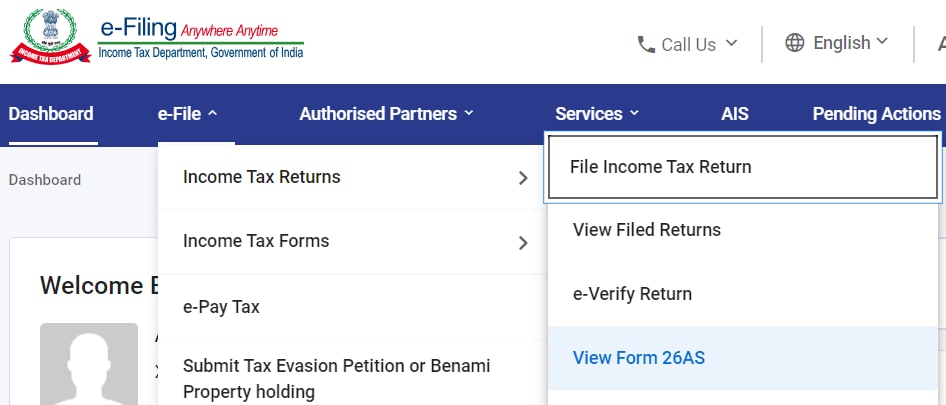This screenshot has width=946, height=405.
Task: Click e-Pay Tax menu entry
Action: pyautogui.click(x=221, y=307)
